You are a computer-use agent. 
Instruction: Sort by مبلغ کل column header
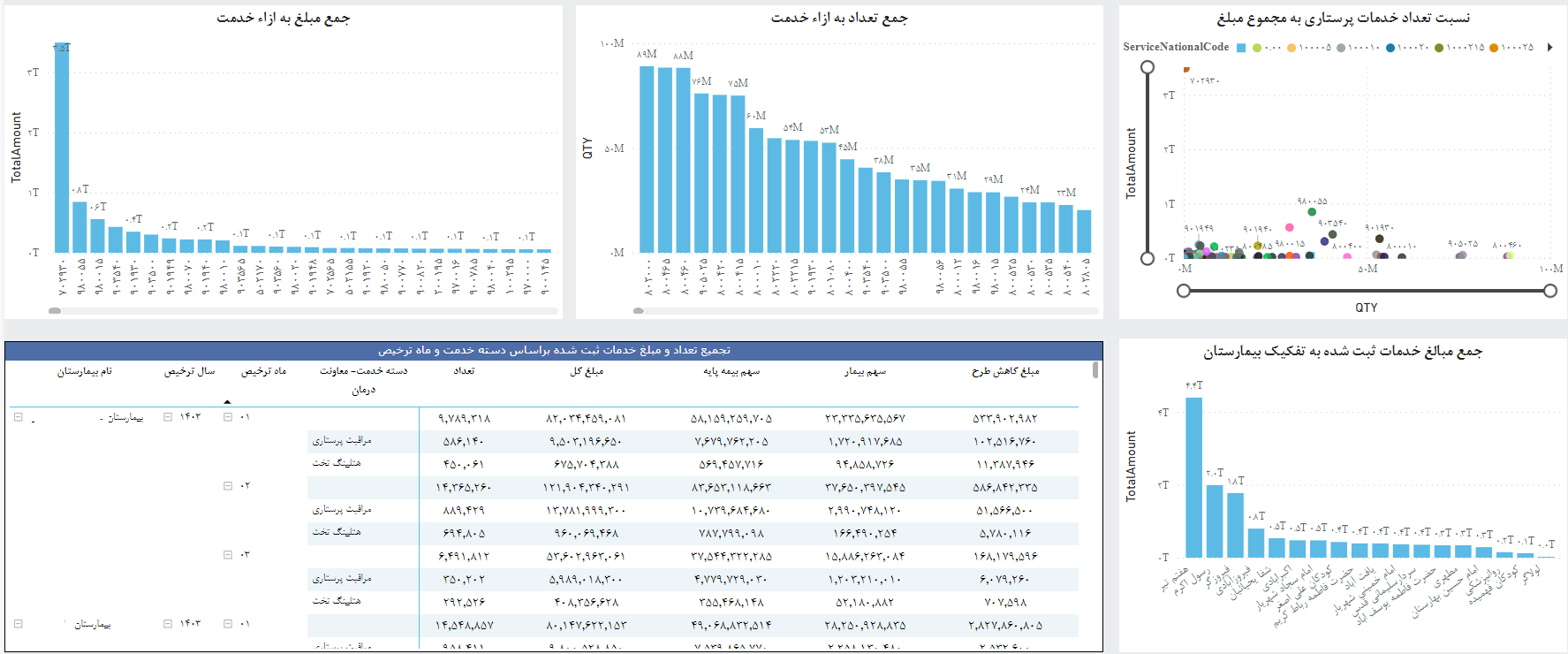(x=587, y=371)
